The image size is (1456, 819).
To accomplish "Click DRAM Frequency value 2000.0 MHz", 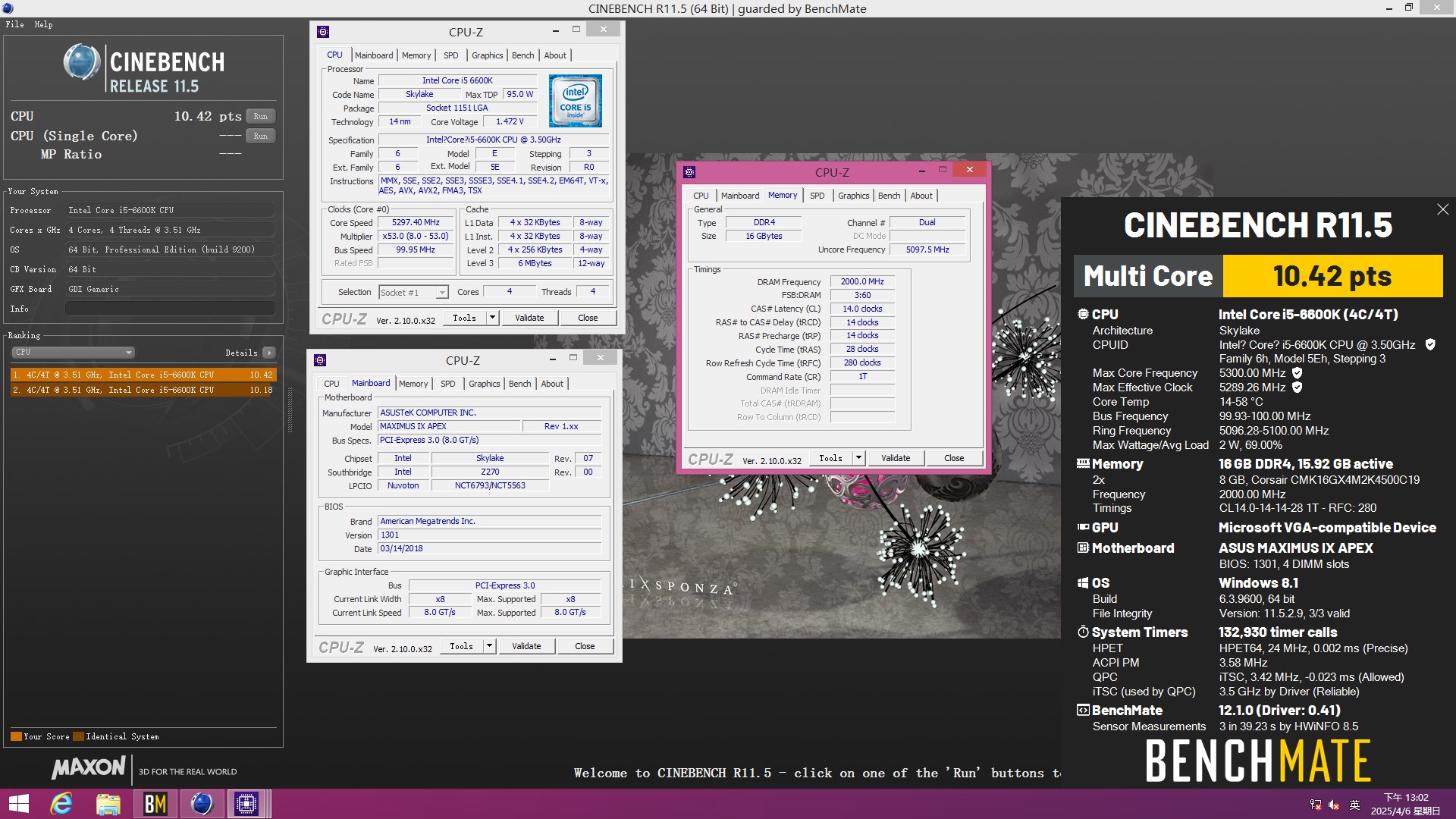I will pos(862,281).
